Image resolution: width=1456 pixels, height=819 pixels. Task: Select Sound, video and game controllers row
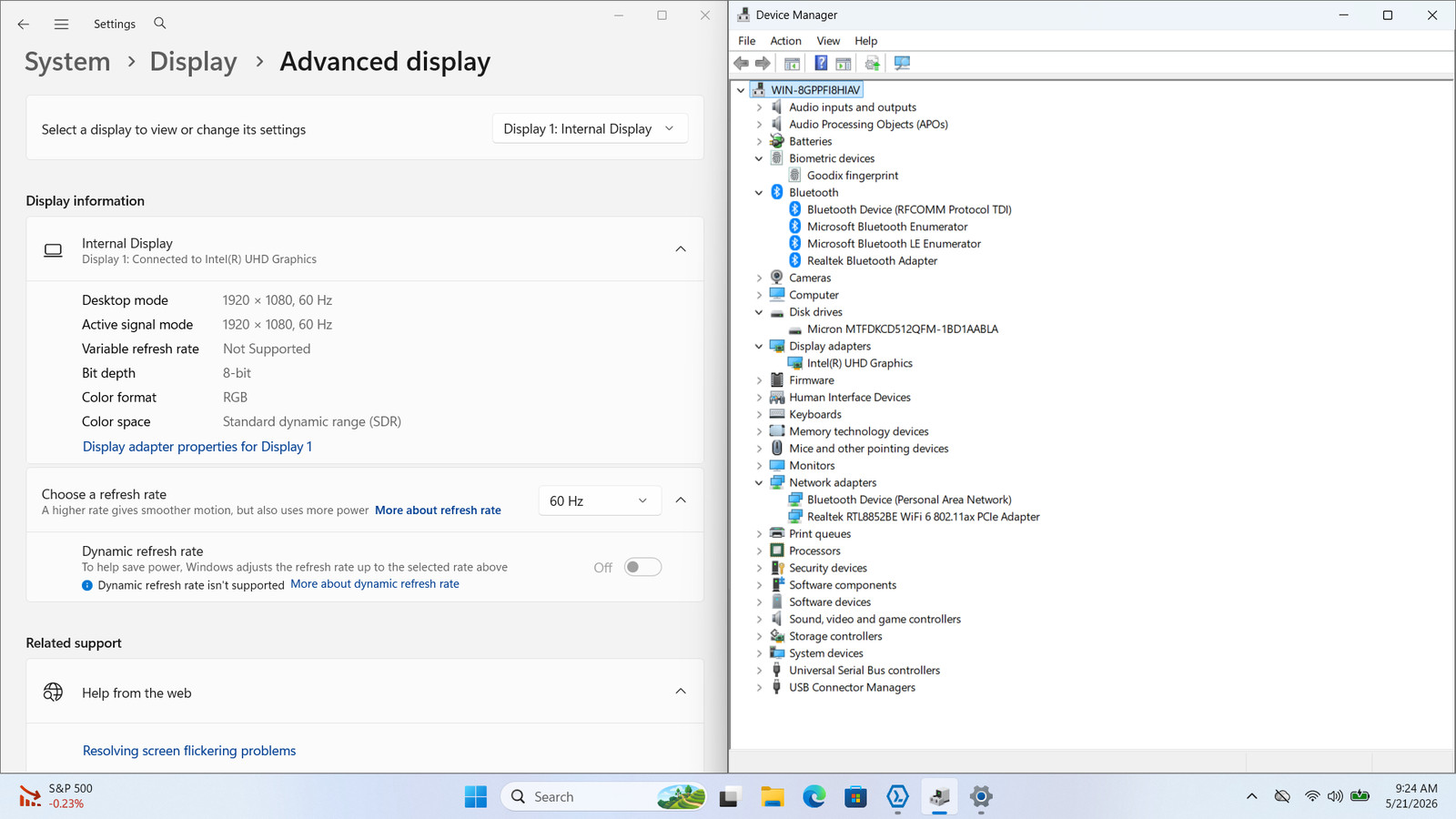tap(875, 620)
